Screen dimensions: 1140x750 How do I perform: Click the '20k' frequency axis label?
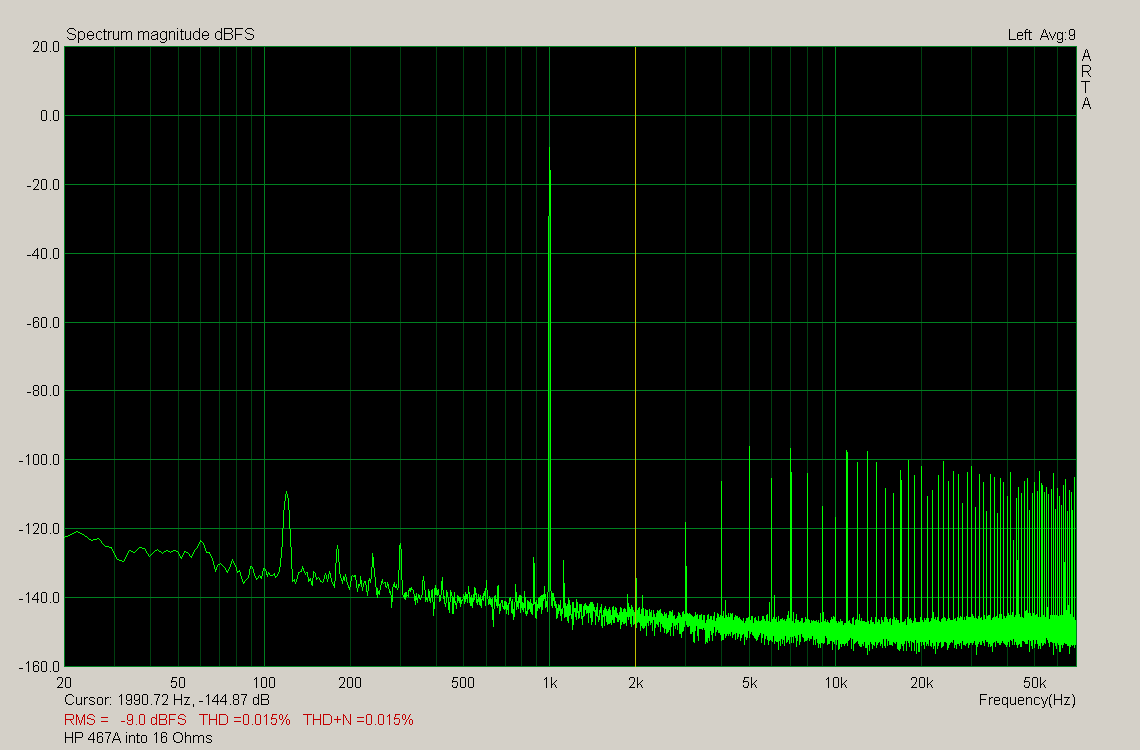pyautogui.click(x=921, y=683)
